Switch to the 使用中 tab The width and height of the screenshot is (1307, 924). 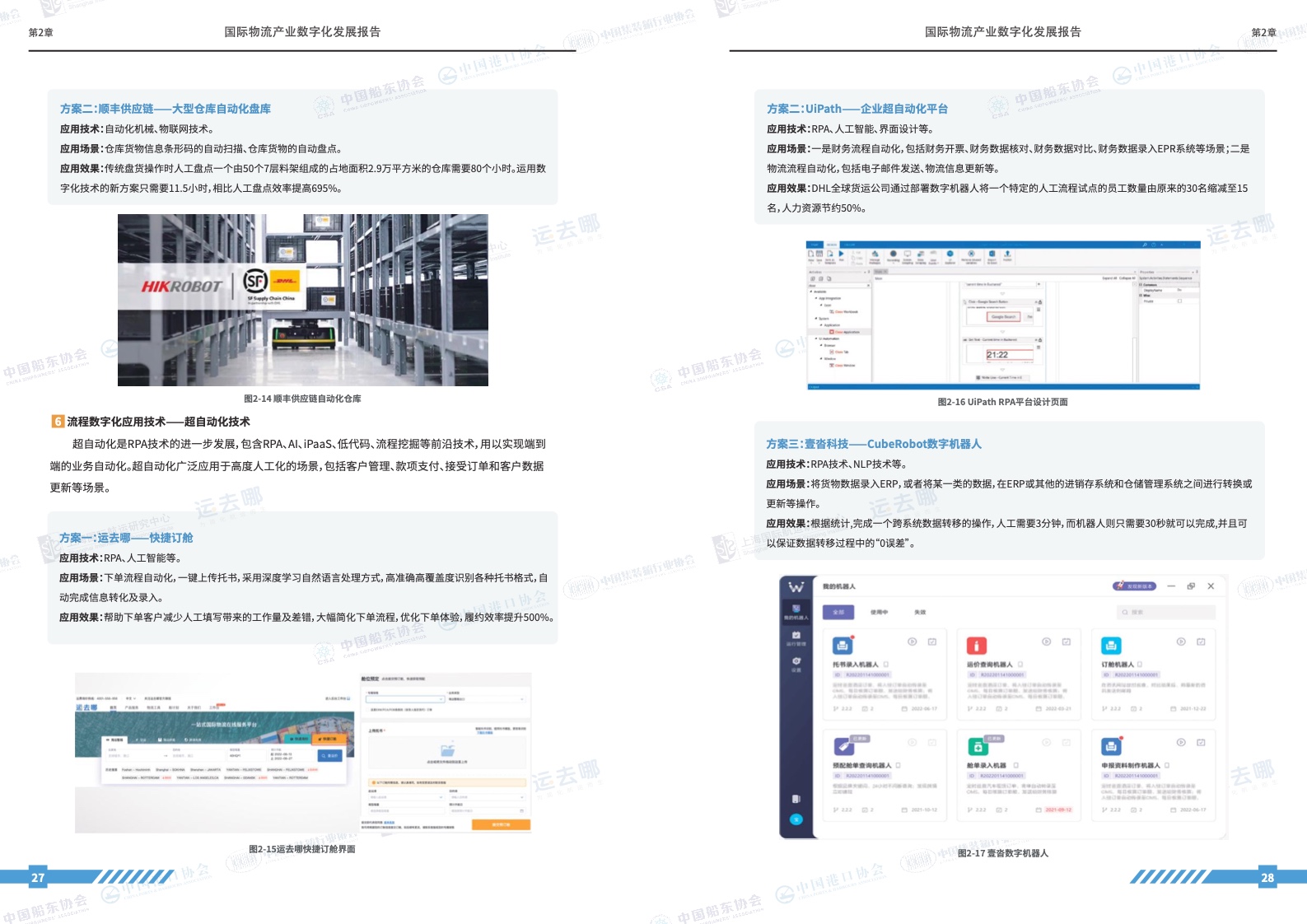pyautogui.click(x=879, y=613)
